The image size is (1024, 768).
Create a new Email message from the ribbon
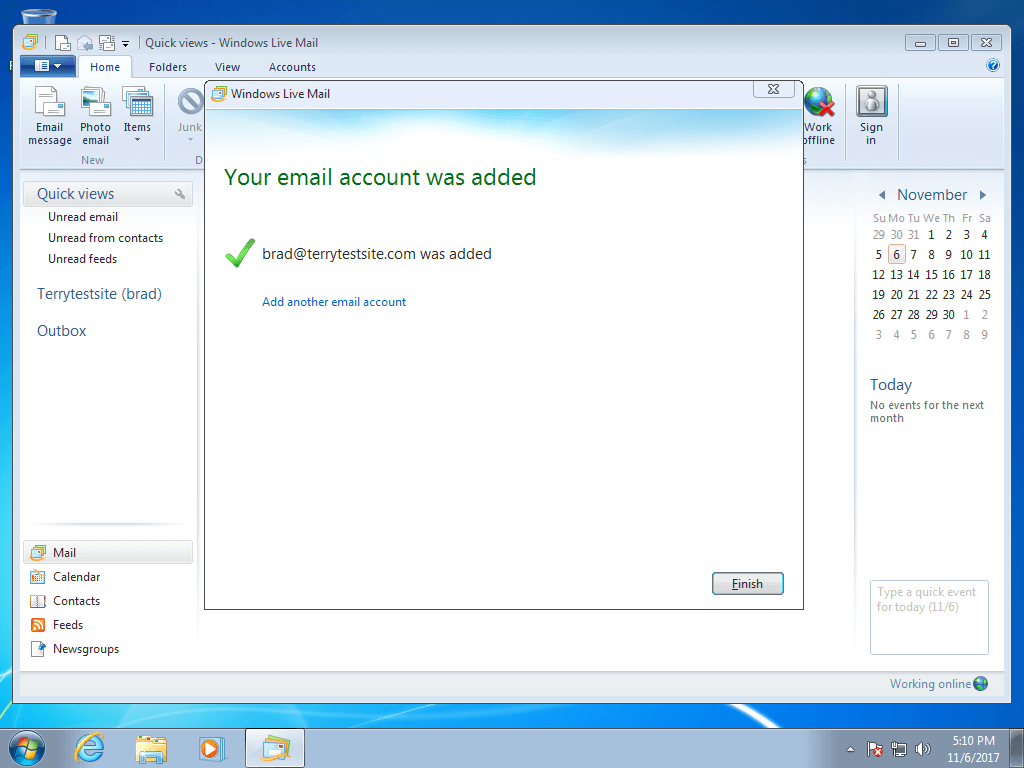[x=50, y=116]
